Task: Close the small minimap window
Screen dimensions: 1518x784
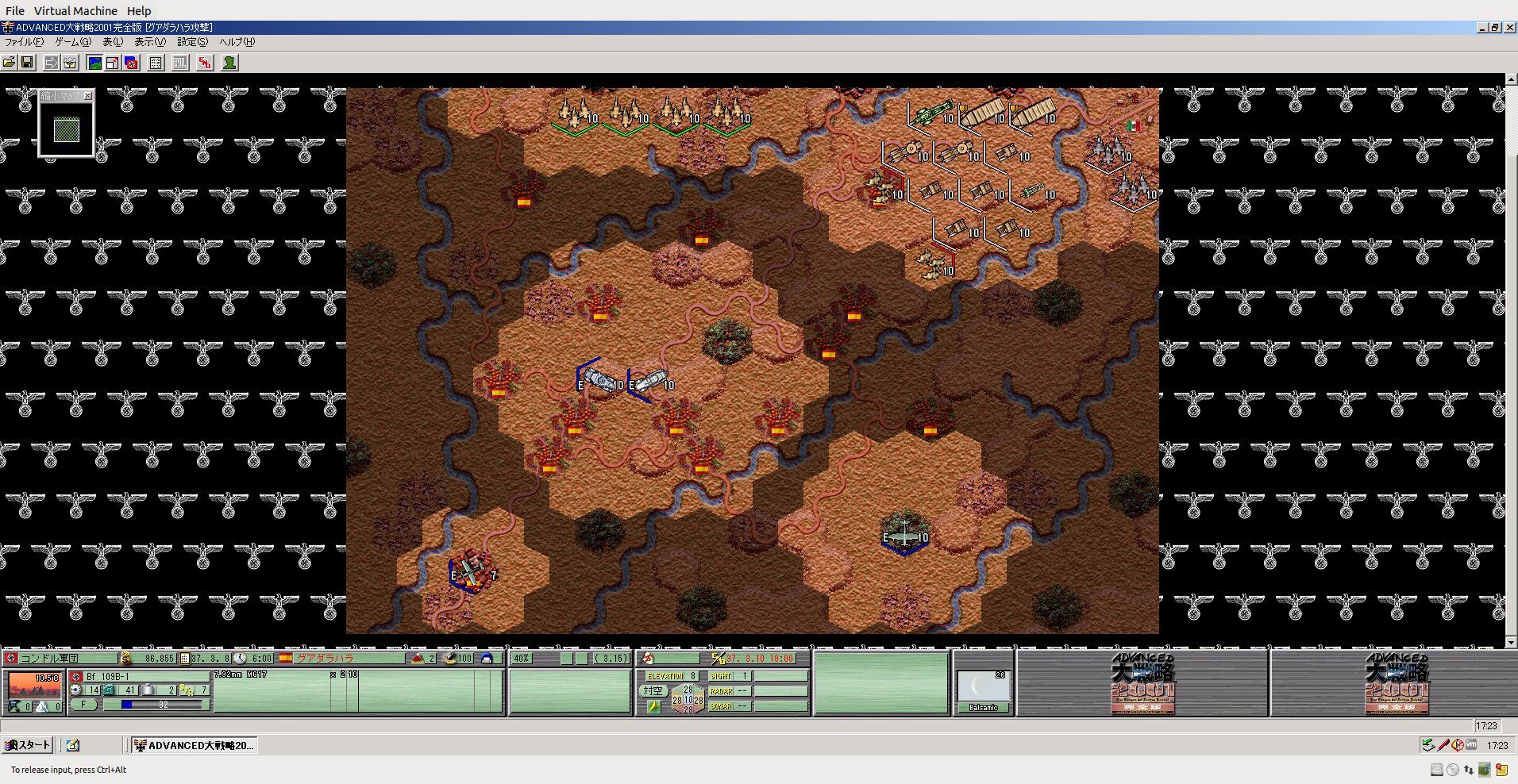Action: (88, 96)
